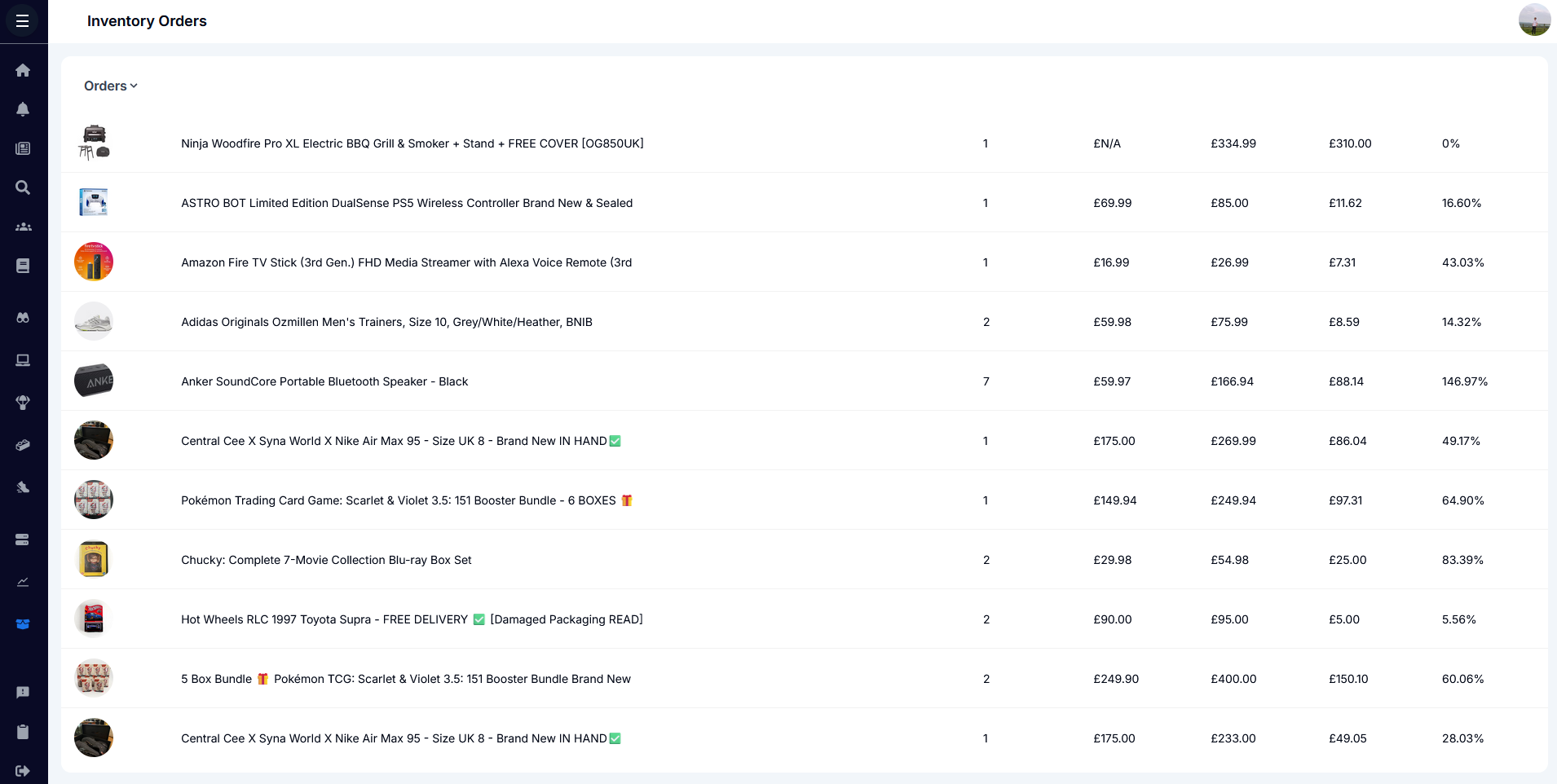Click the quantity 7 in Anker row

click(x=986, y=381)
